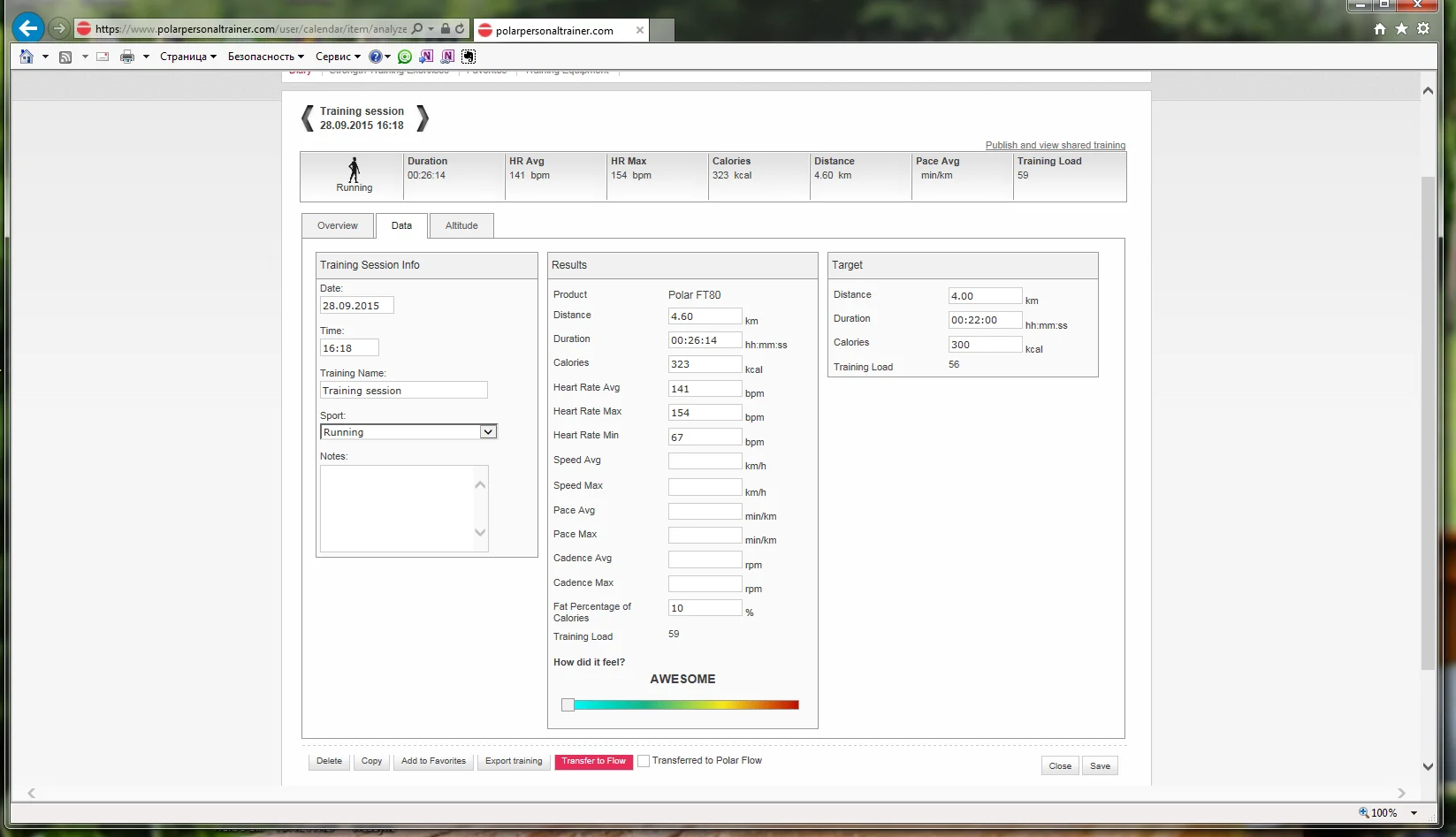Open browser Tools gear icon
This screenshot has height=837, width=1456.
(1423, 29)
